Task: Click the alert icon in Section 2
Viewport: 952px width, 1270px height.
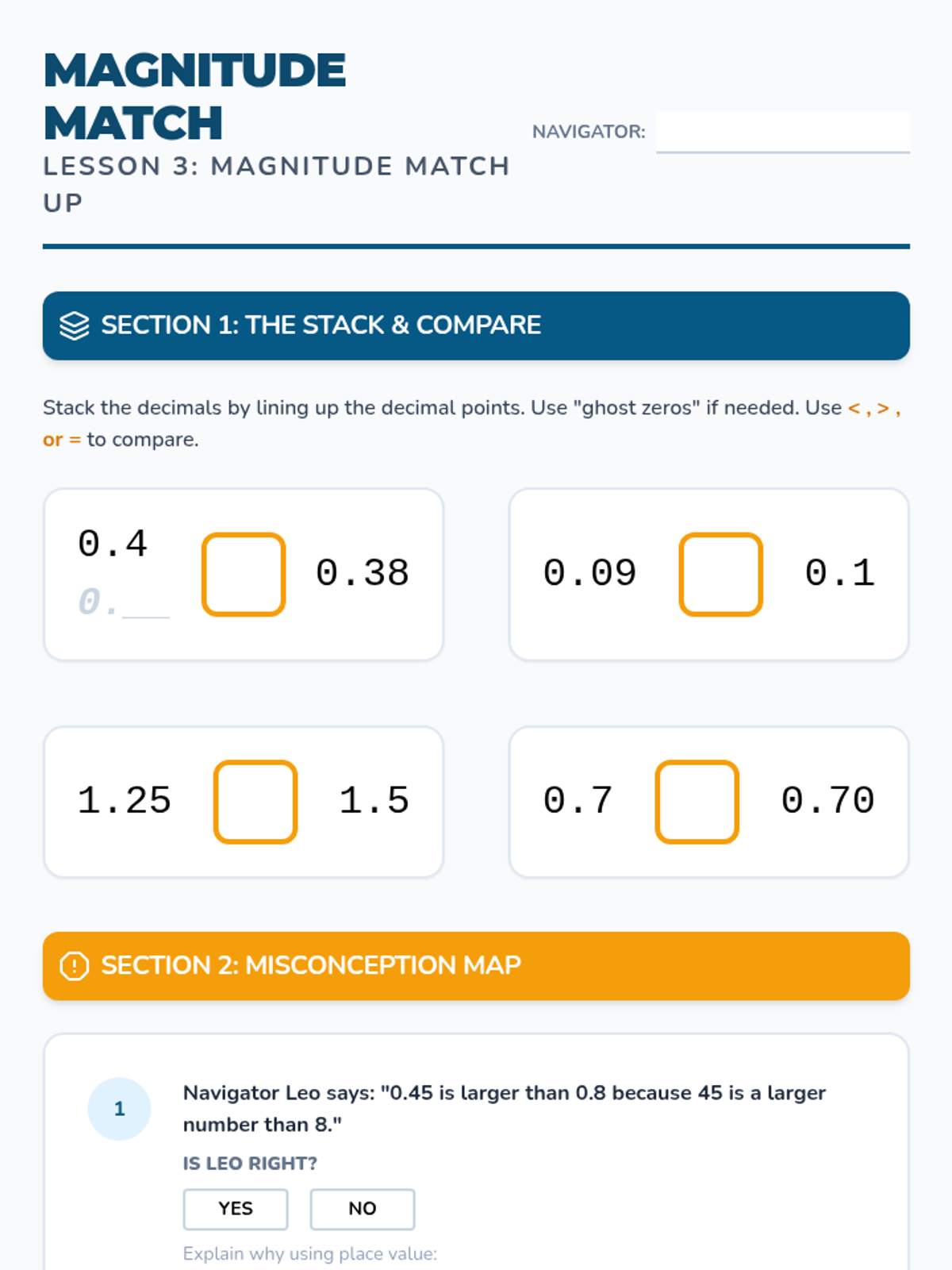Action: point(75,966)
